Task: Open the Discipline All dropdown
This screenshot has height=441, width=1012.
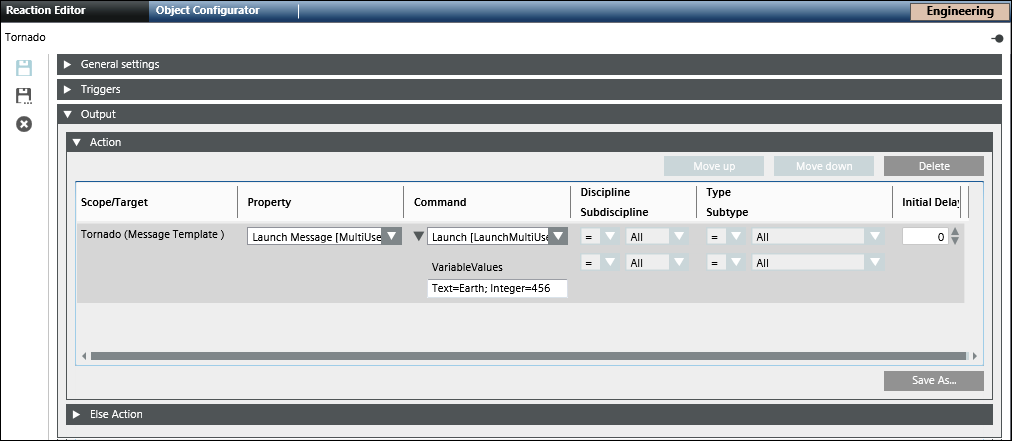Action: (678, 237)
